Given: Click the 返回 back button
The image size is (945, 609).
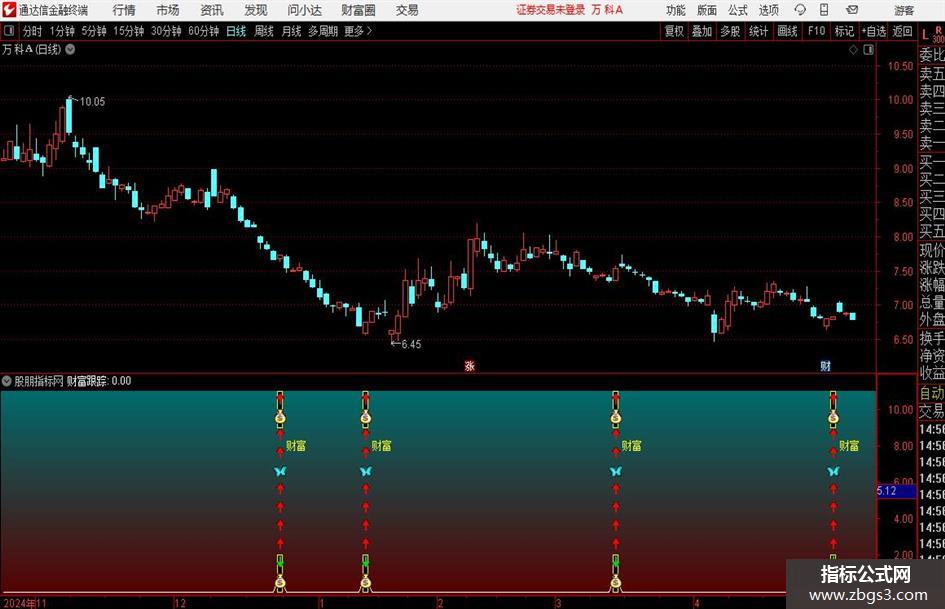Looking at the screenshot, I should 902,31.
